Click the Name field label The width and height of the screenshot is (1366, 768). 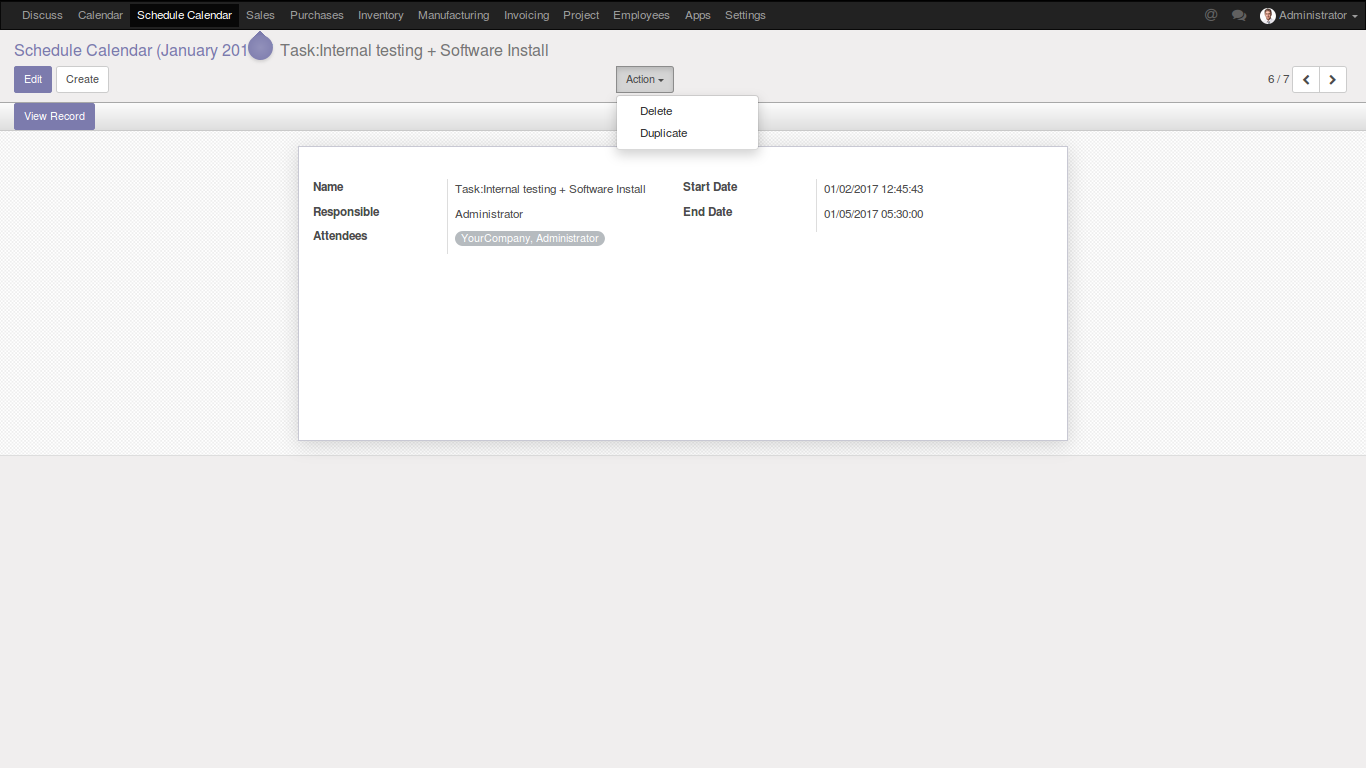(x=328, y=187)
